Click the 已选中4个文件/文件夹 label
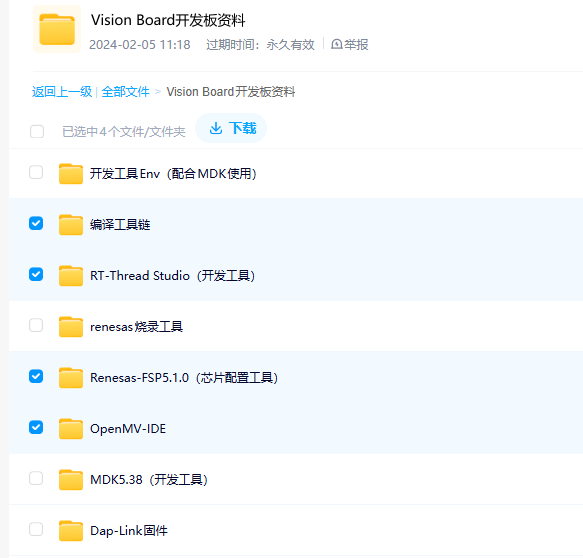The height and width of the screenshot is (558, 583). (124, 132)
